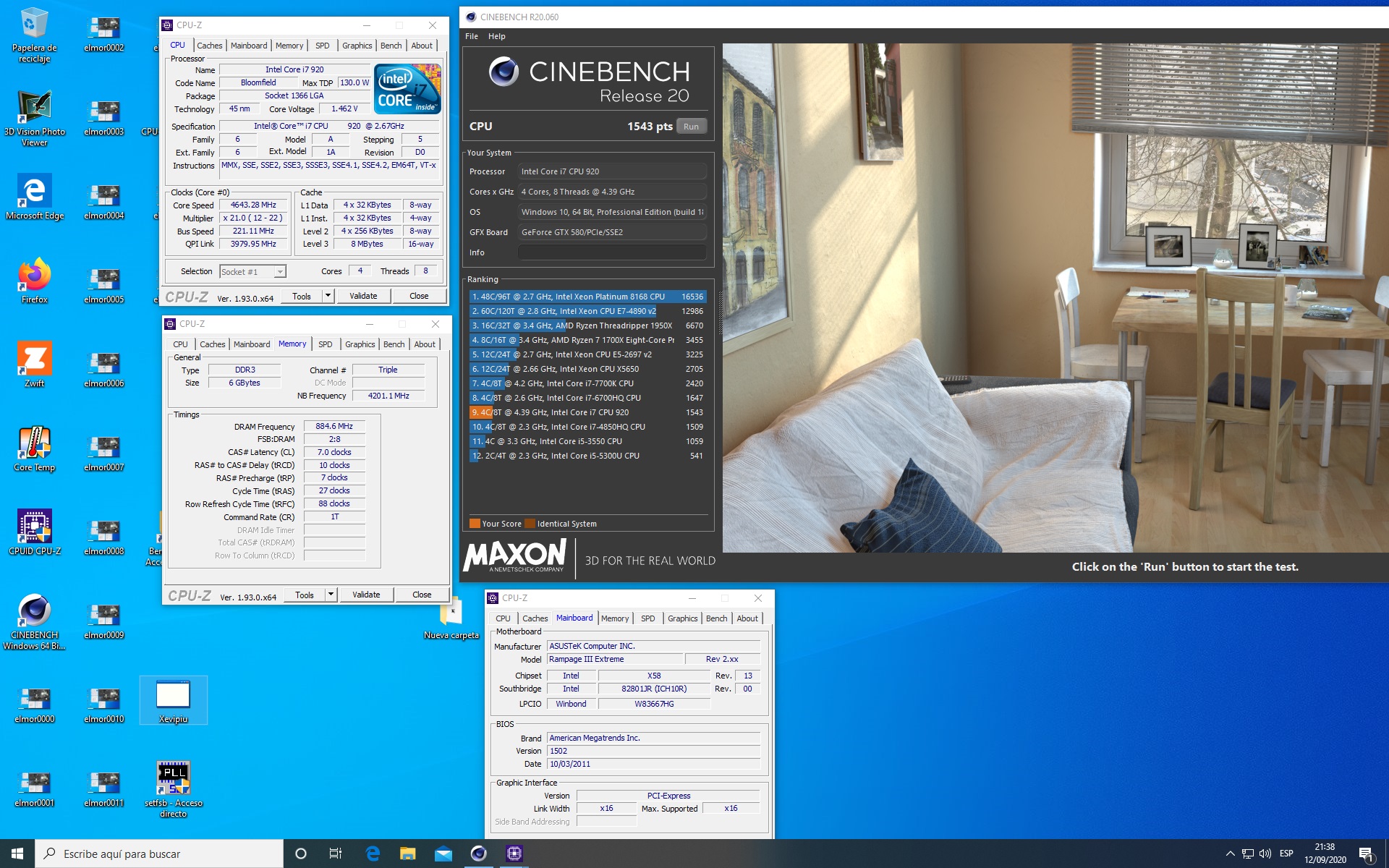Click Tools button in Memory CPU-Z window
Image resolution: width=1389 pixels, height=868 pixels.
pyautogui.click(x=305, y=595)
